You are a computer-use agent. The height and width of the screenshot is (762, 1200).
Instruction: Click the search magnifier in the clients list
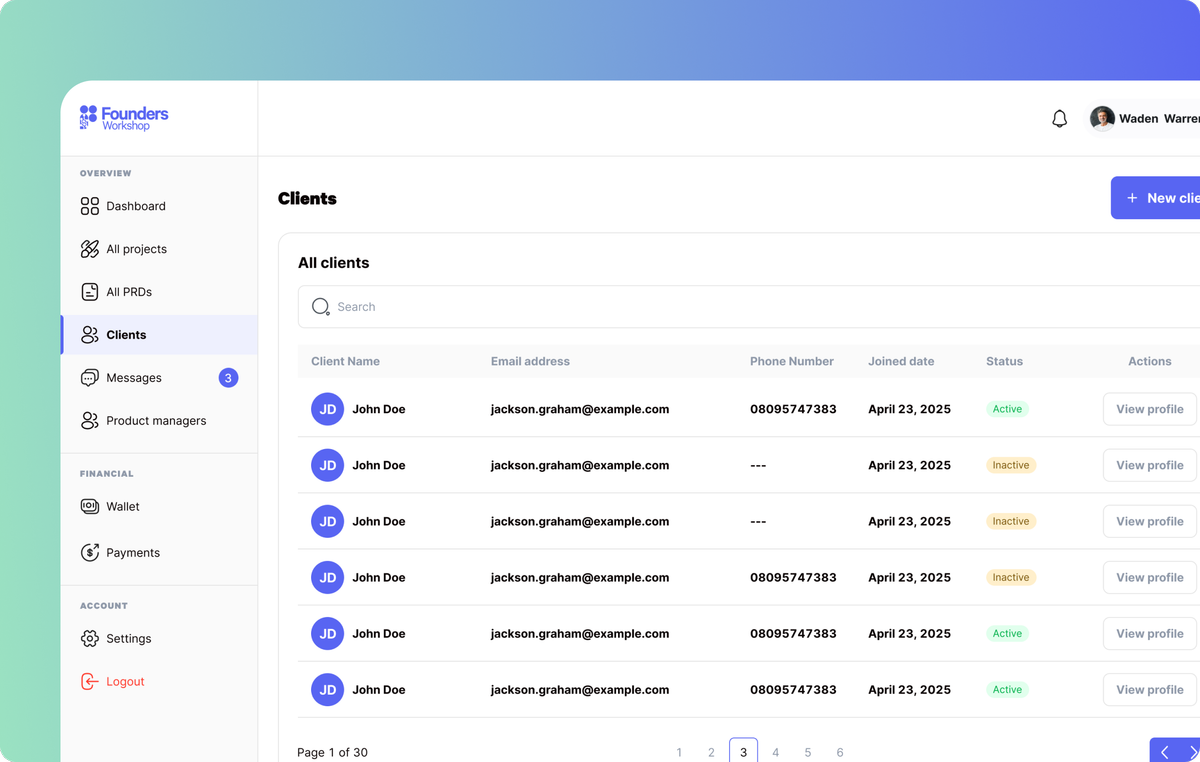320,306
